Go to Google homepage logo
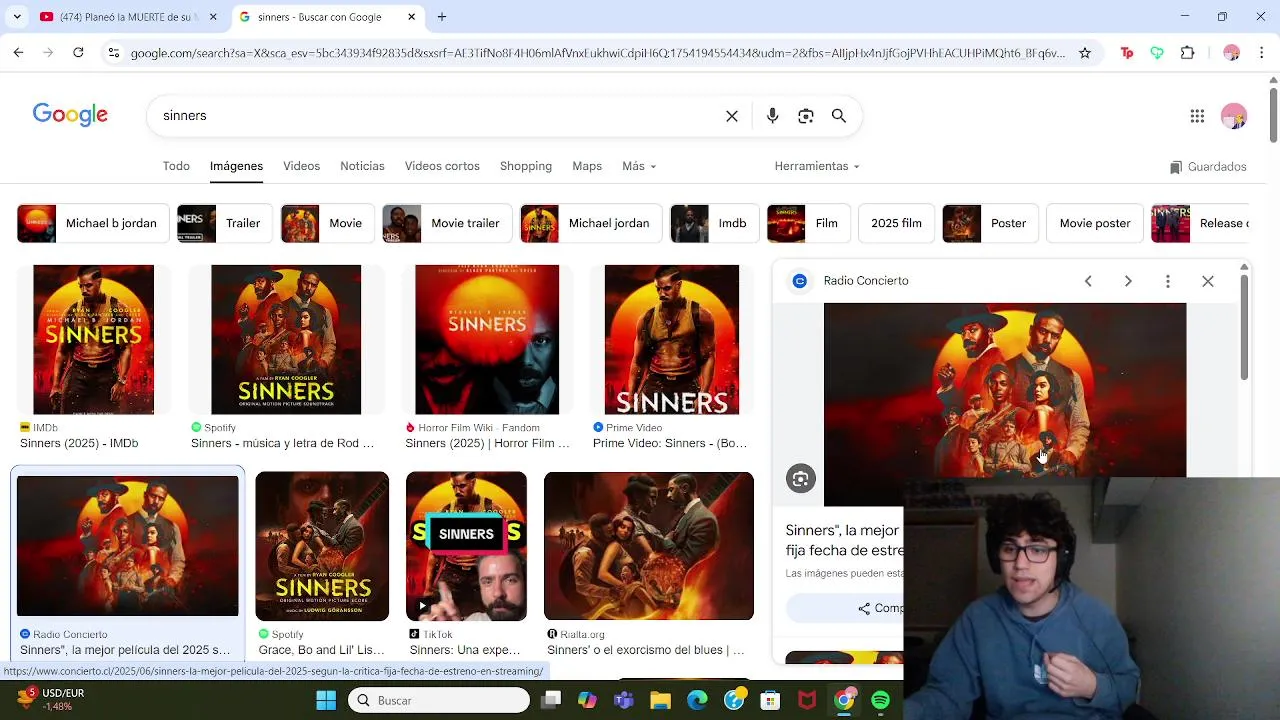This screenshot has width=1280, height=720. (x=70, y=115)
